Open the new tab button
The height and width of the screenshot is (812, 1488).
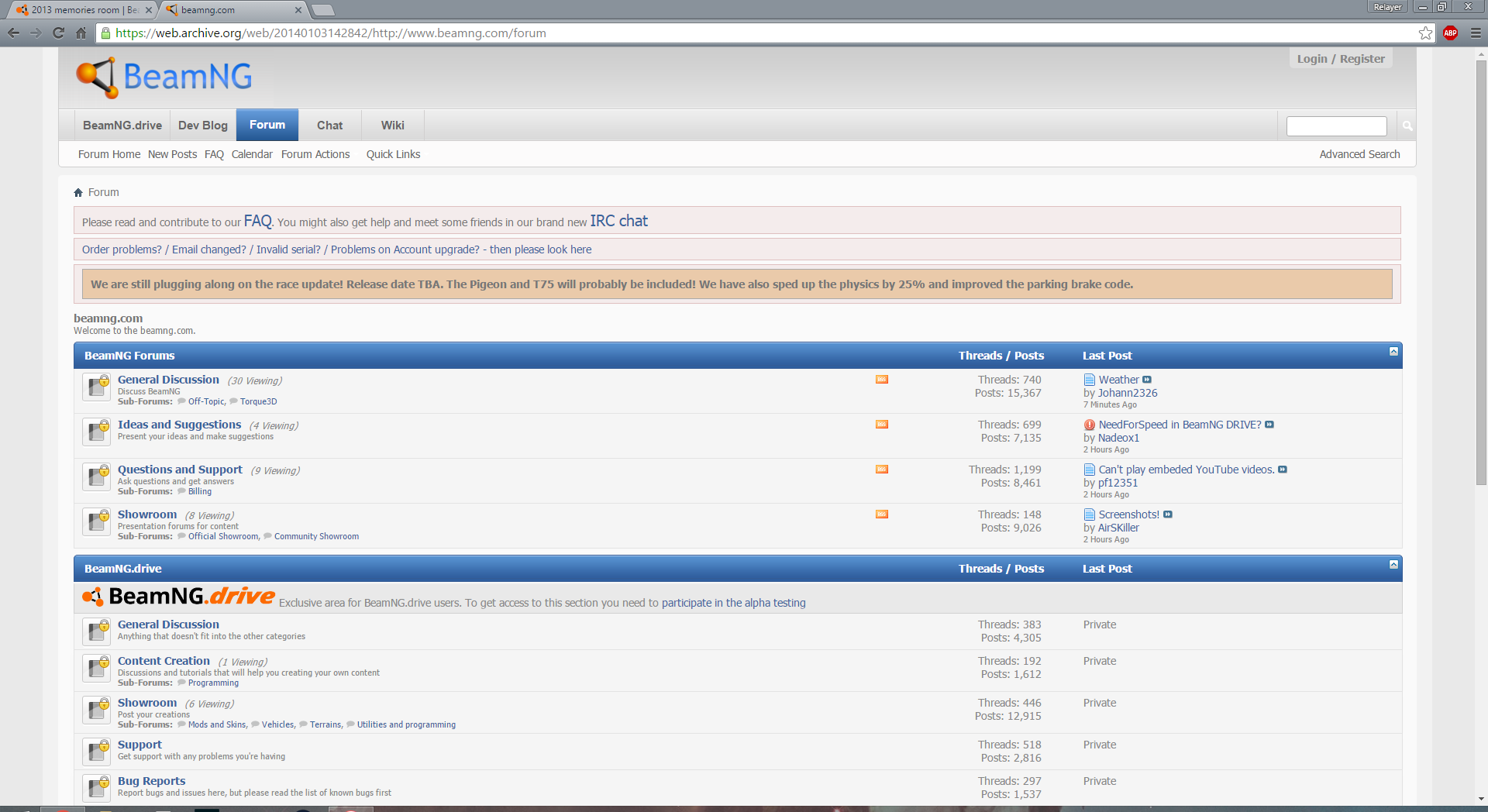tap(323, 10)
